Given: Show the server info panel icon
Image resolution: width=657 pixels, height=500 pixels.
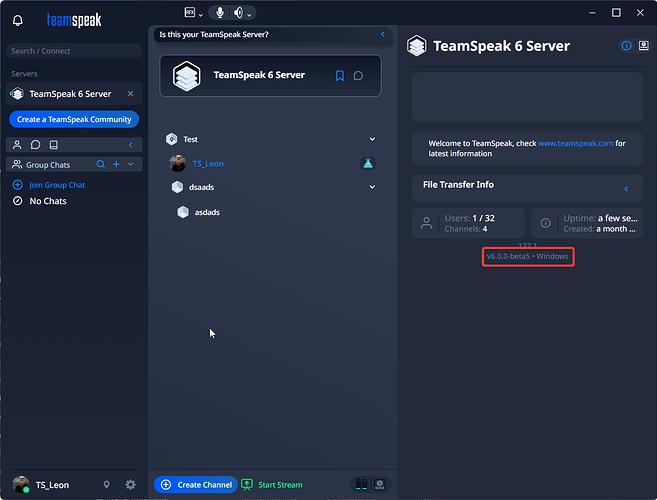Looking at the screenshot, I should click(627, 46).
